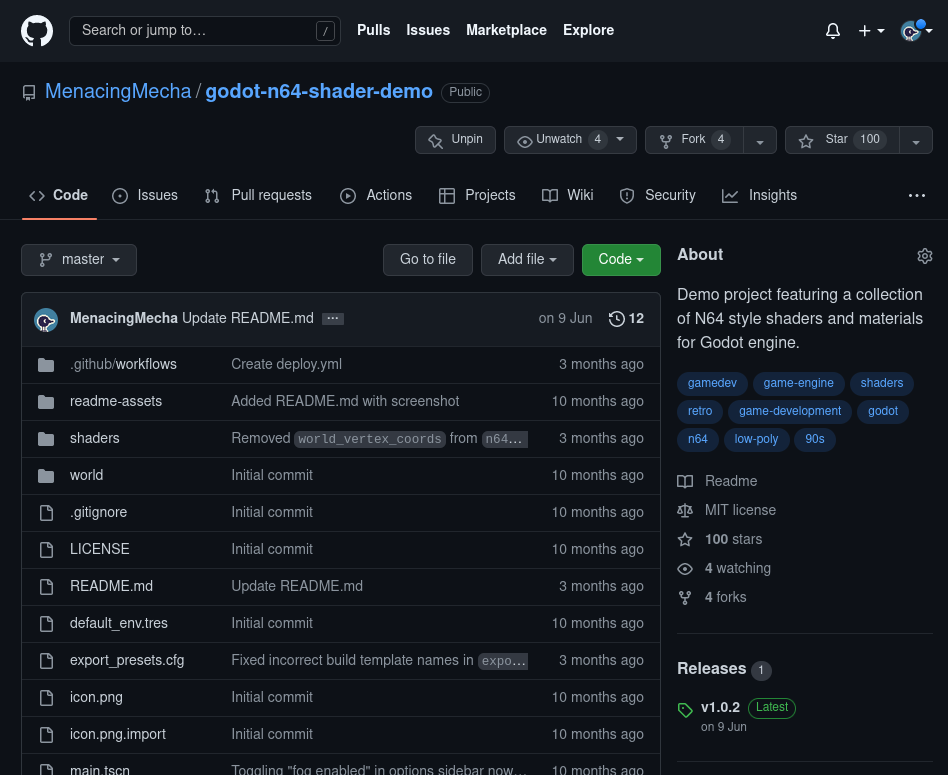This screenshot has width=948, height=775.
Task: View 12 commits history
Action: tap(626, 319)
